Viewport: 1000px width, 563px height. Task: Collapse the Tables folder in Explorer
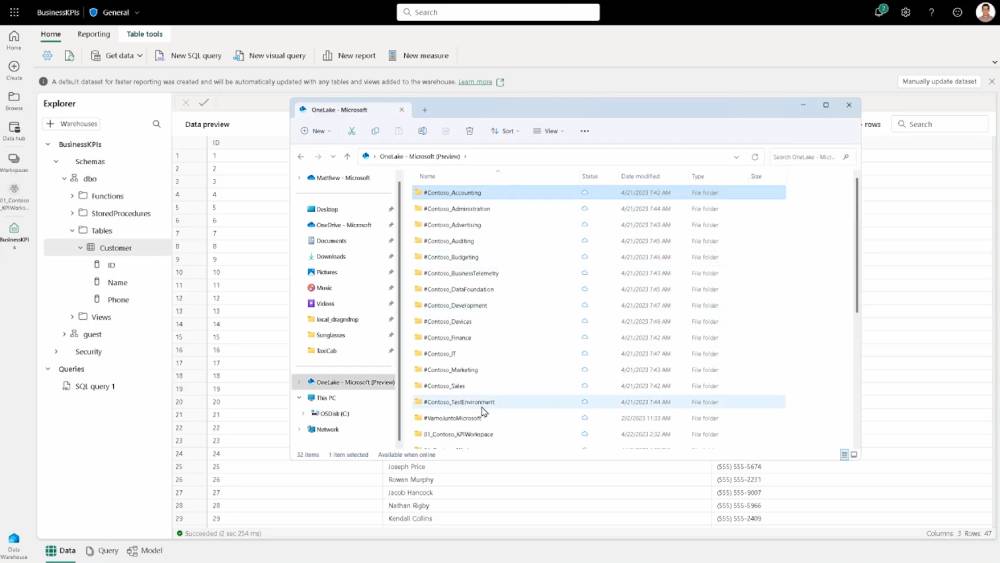coord(72,230)
